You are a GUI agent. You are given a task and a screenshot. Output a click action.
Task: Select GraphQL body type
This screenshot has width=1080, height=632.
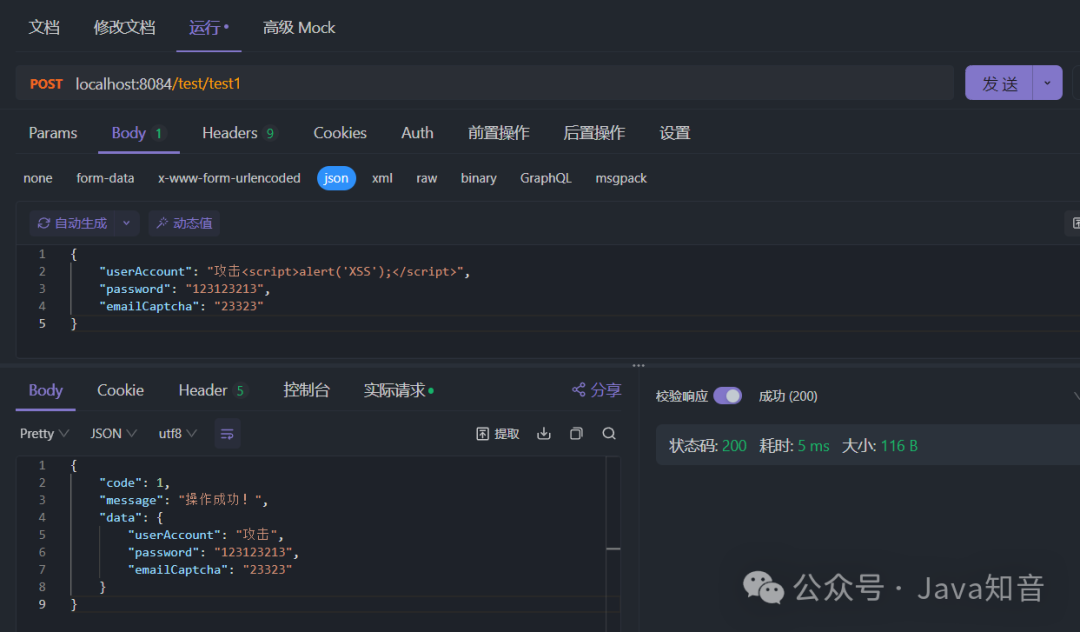click(546, 178)
